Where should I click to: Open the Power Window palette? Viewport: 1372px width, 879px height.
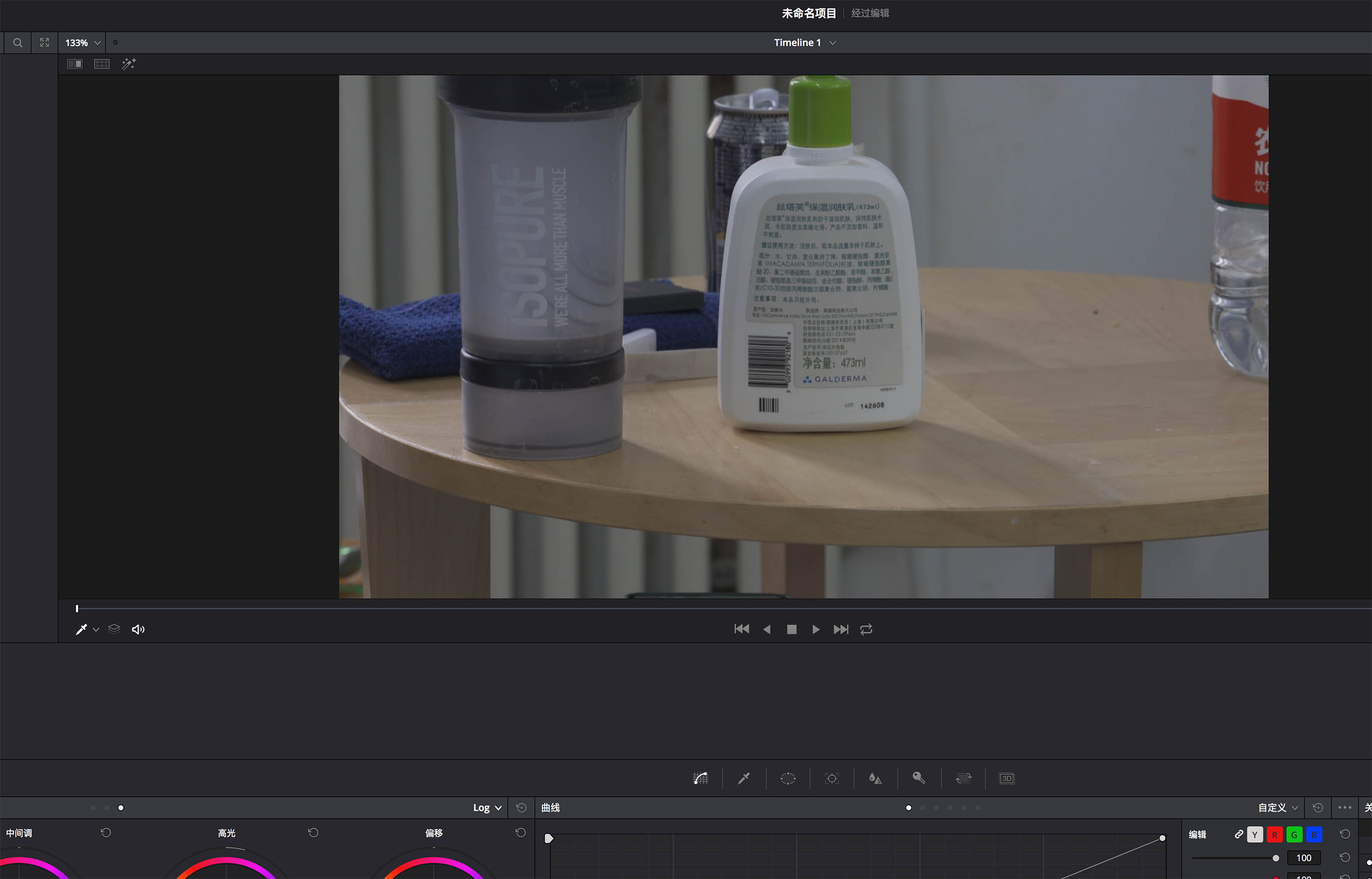788,778
